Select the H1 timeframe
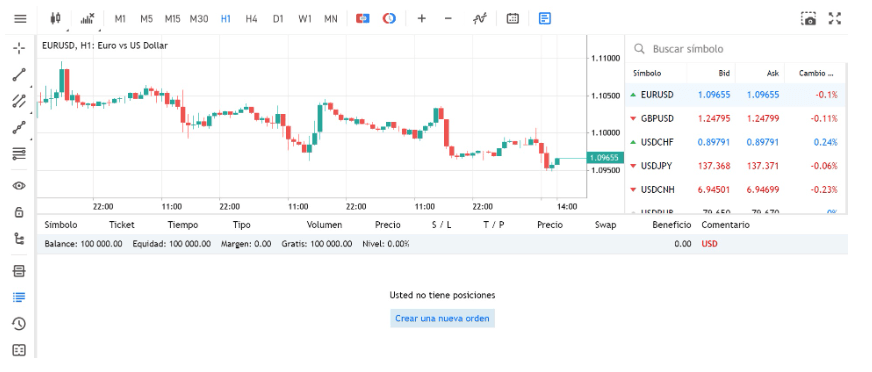The image size is (872, 372). (x=225, y=19)
